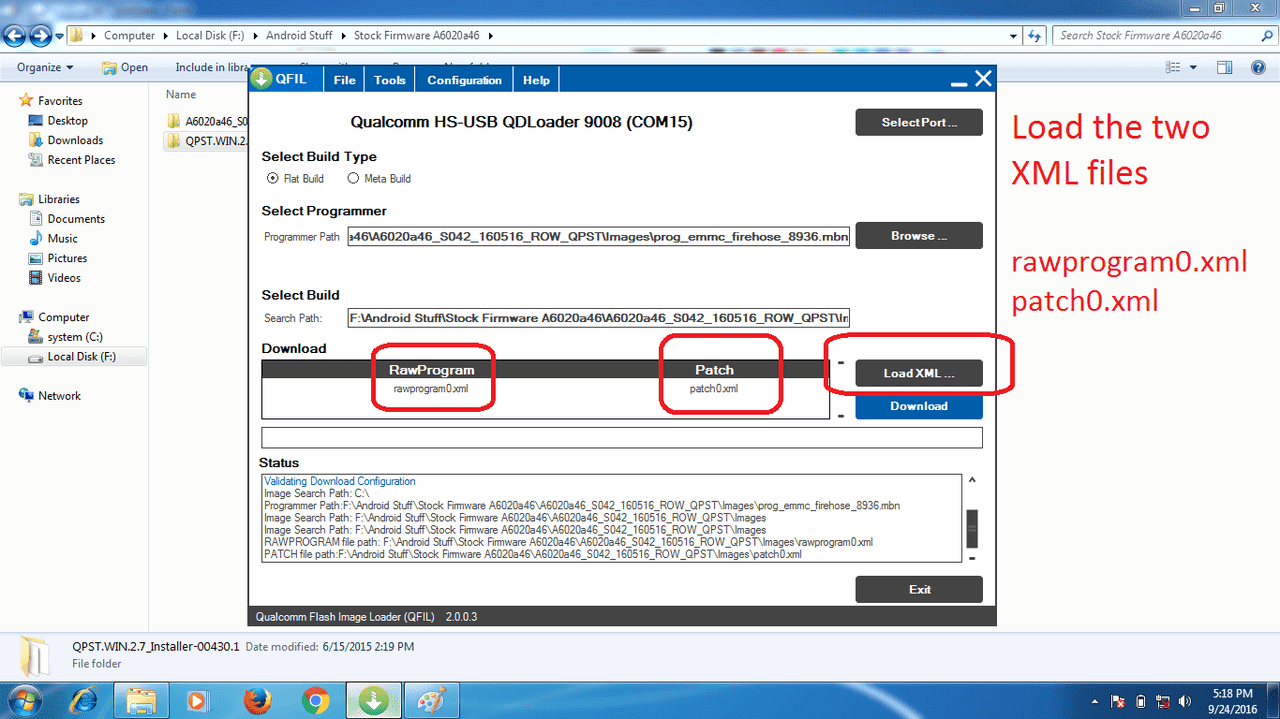This screenshot has height=719, width=1280.
Task: Click the Validating Download Configuration status line
Action: tap(340, 481)
